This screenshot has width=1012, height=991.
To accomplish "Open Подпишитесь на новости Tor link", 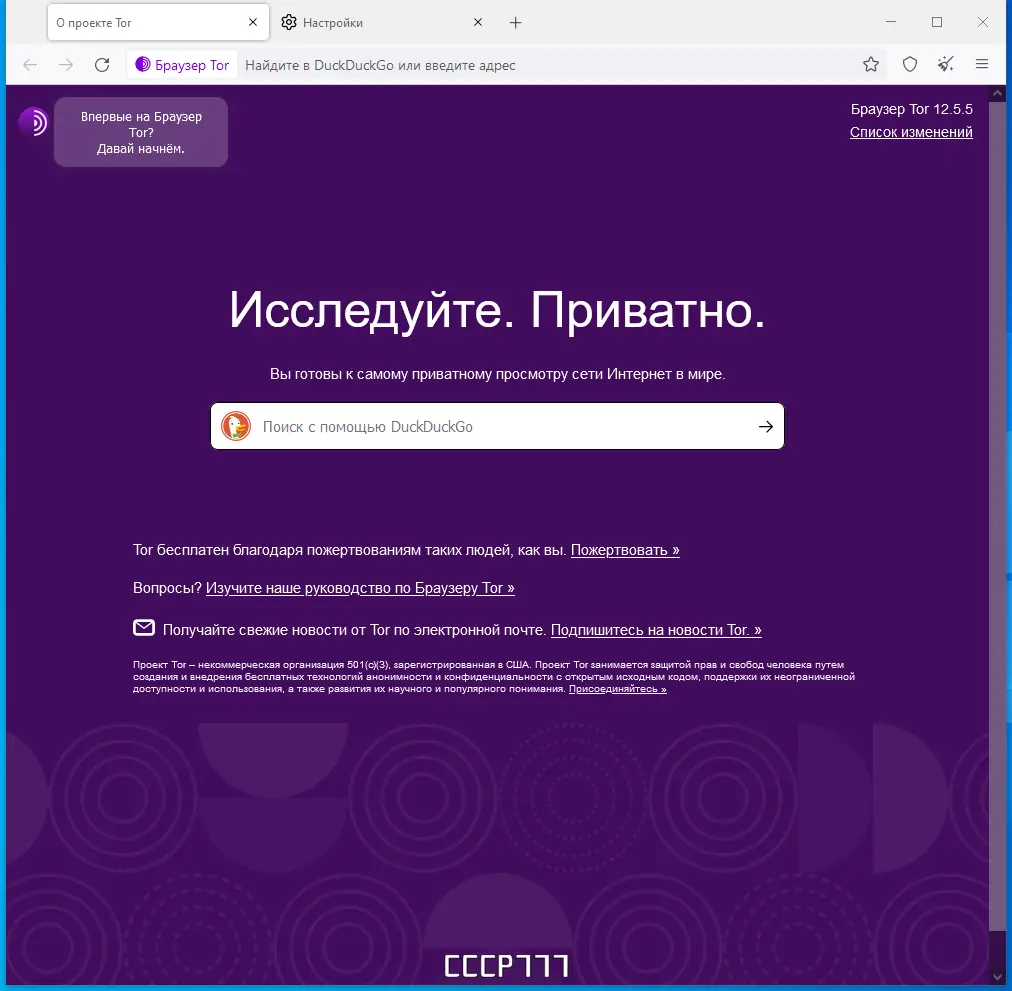I will point(656,630).
